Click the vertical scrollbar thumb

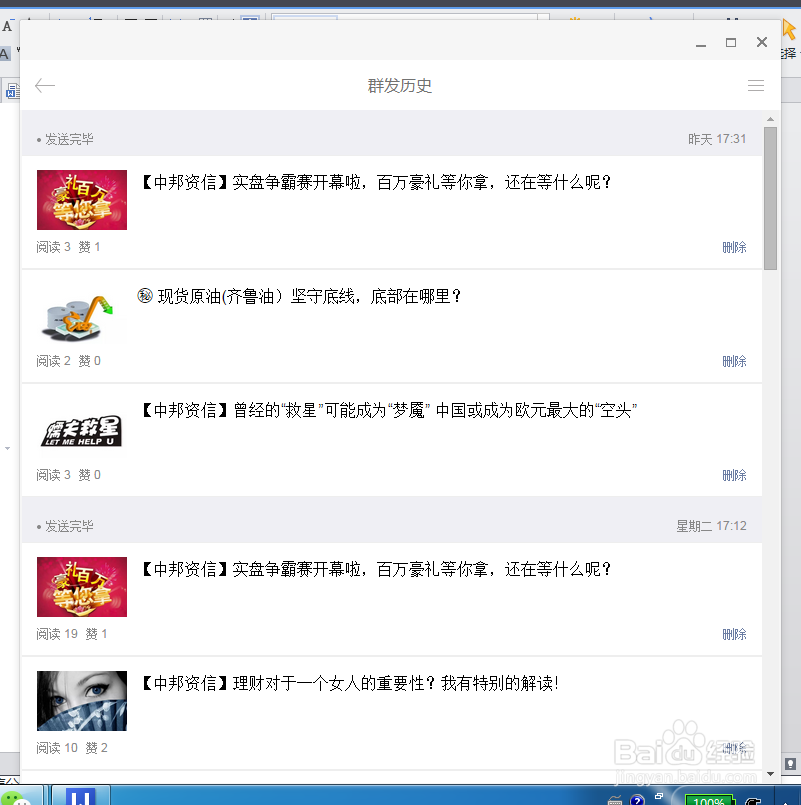tap(770, 198)
